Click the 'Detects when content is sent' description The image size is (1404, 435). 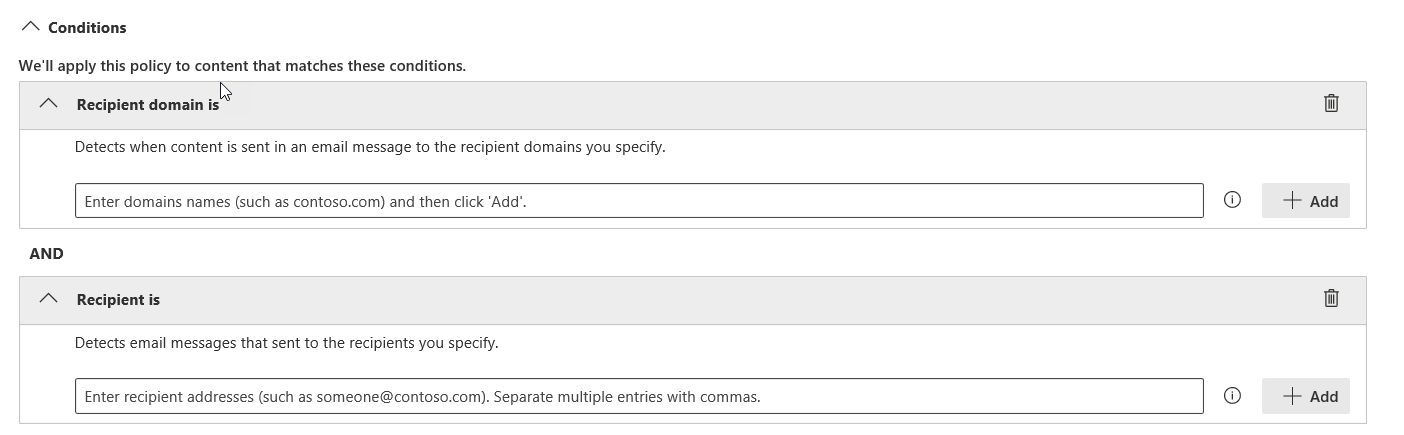tap(370, 147)
